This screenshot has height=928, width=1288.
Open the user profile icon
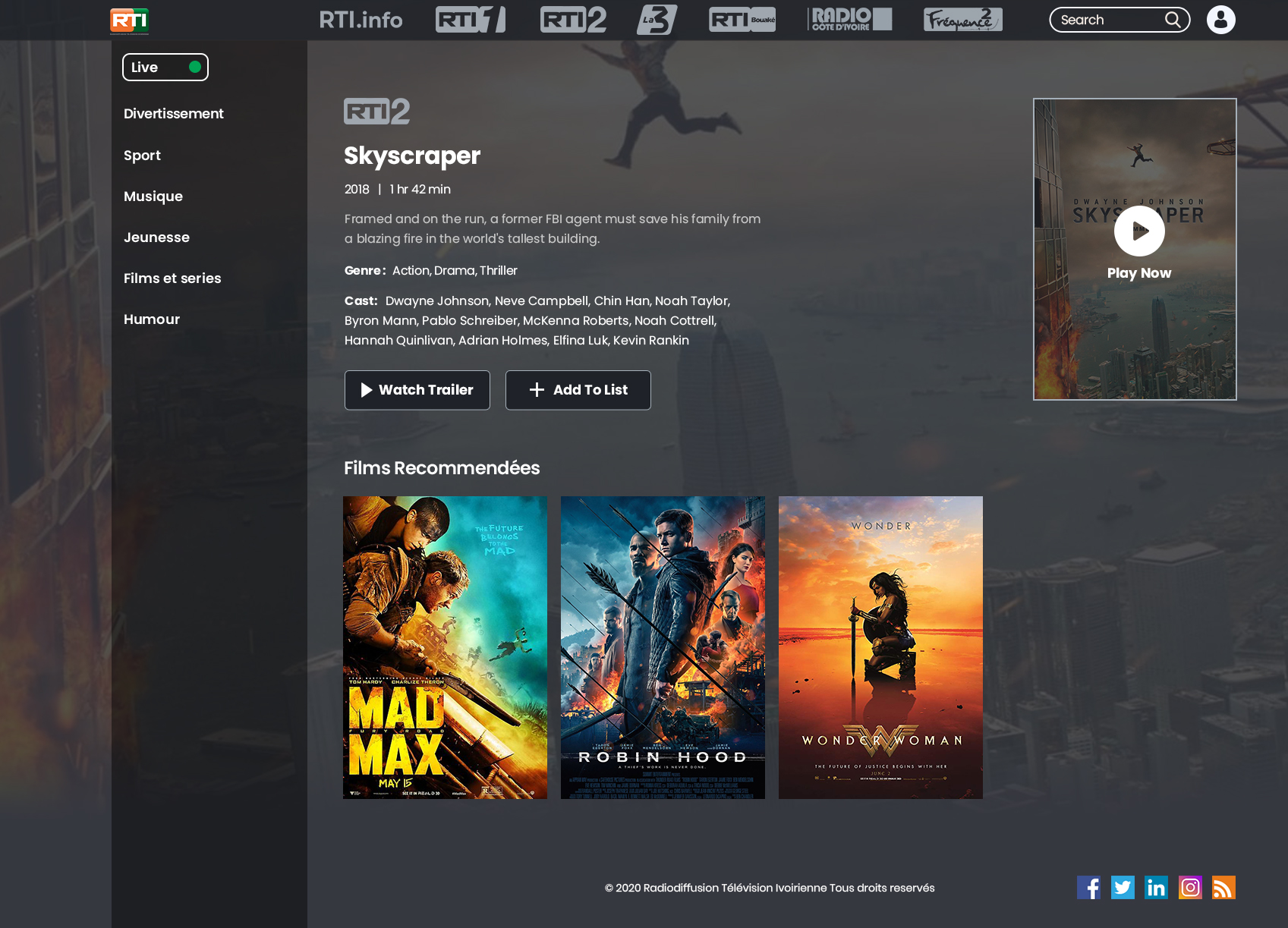1220,20
